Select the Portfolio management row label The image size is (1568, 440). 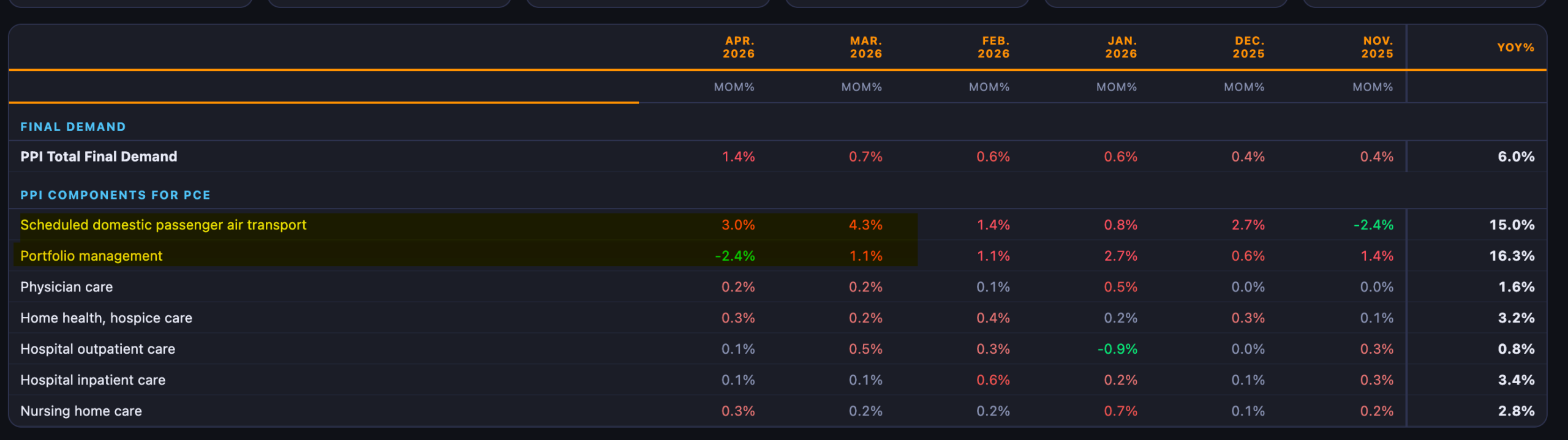pyautogui.click(x=91, y=256)
